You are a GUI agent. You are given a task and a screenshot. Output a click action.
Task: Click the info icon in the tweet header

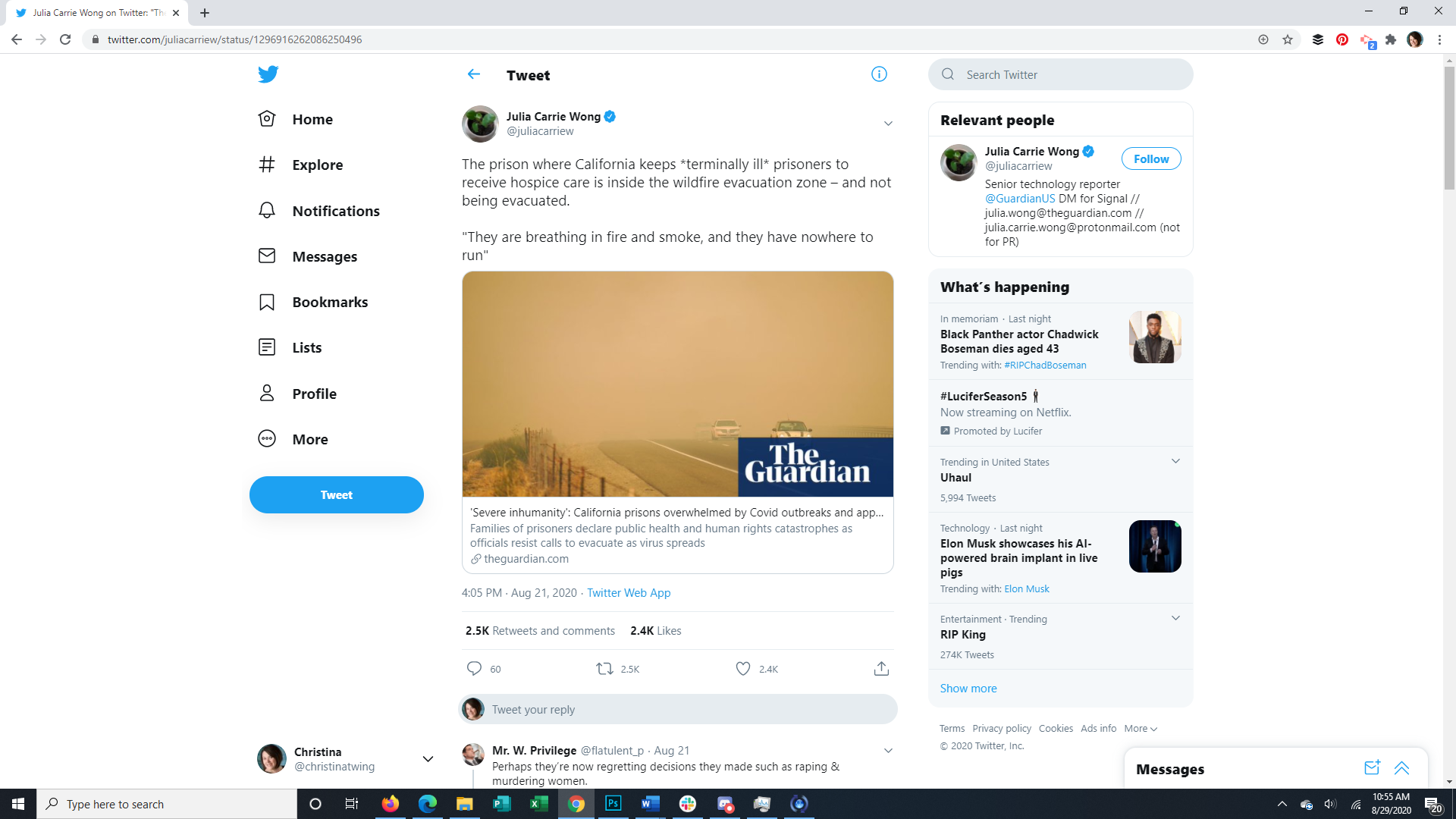(879, 74)
